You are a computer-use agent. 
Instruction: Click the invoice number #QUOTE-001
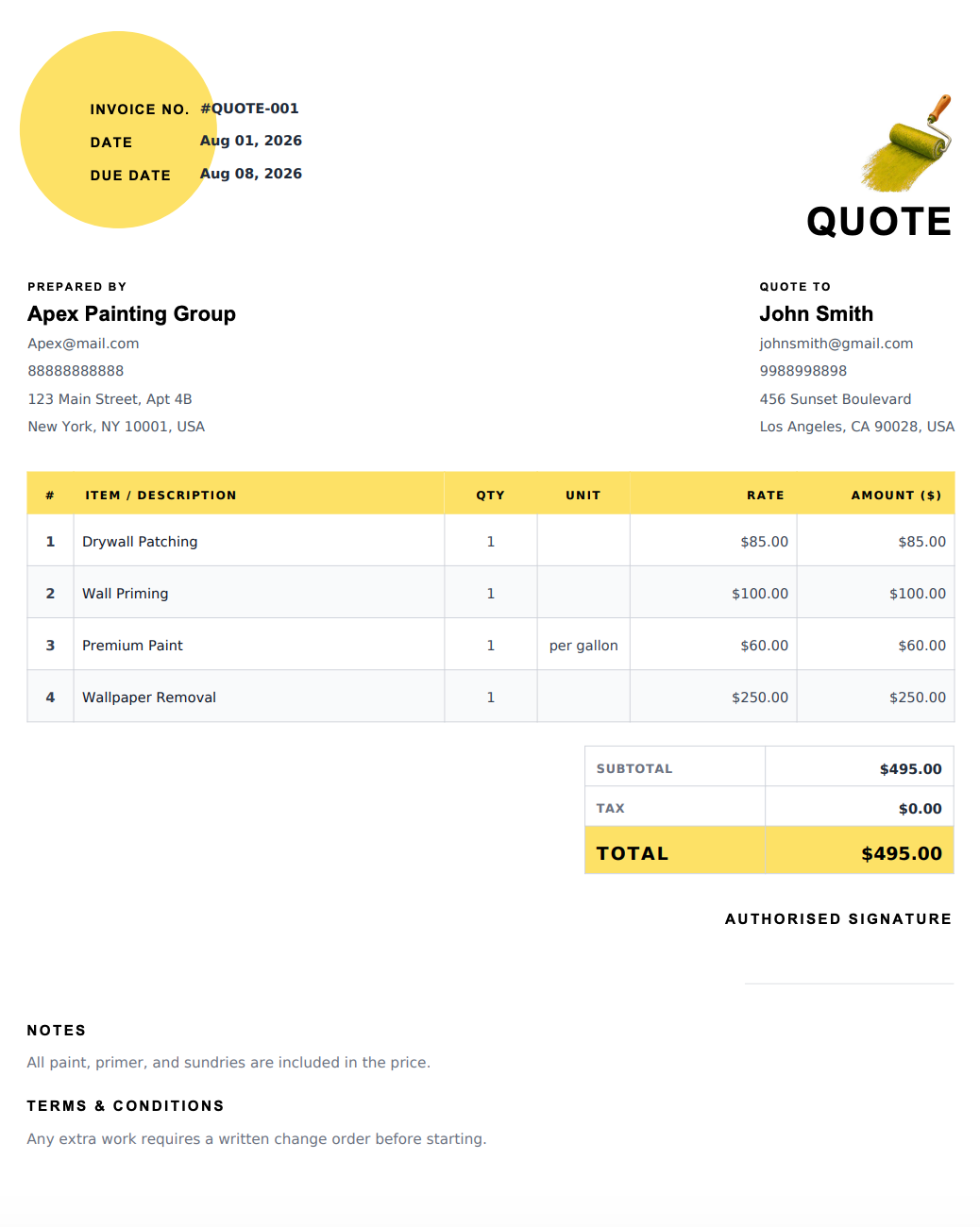[x=249, y=109]
